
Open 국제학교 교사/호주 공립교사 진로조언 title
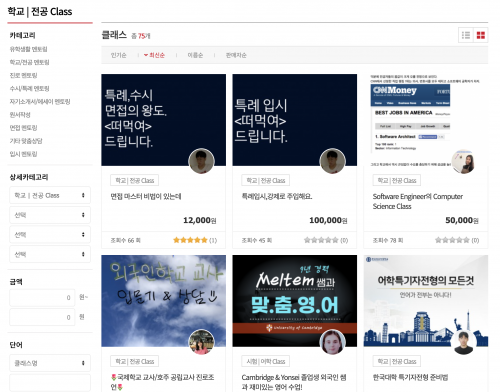click(x=162, y=382)
